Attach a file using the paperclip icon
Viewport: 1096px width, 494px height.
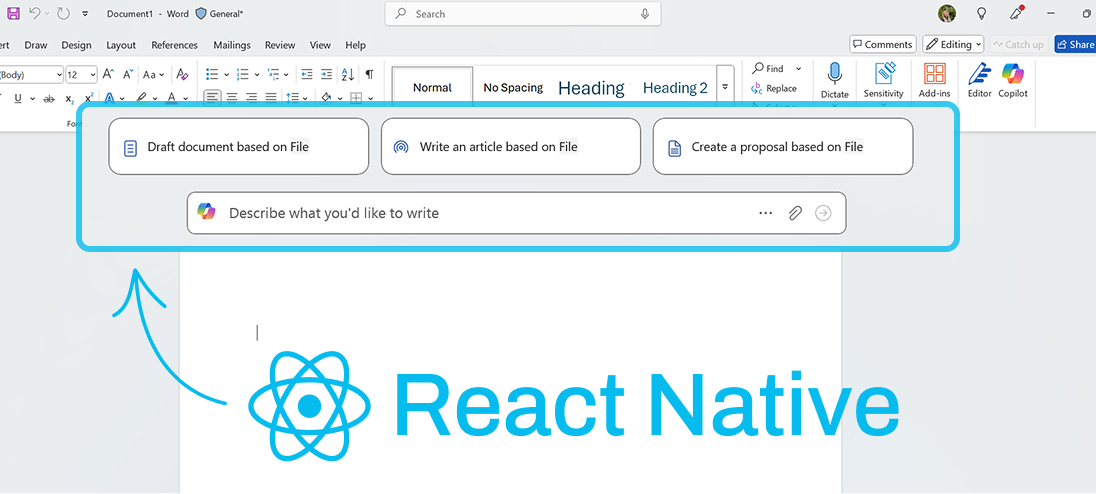pyautogui.click(x=795, y=213)
